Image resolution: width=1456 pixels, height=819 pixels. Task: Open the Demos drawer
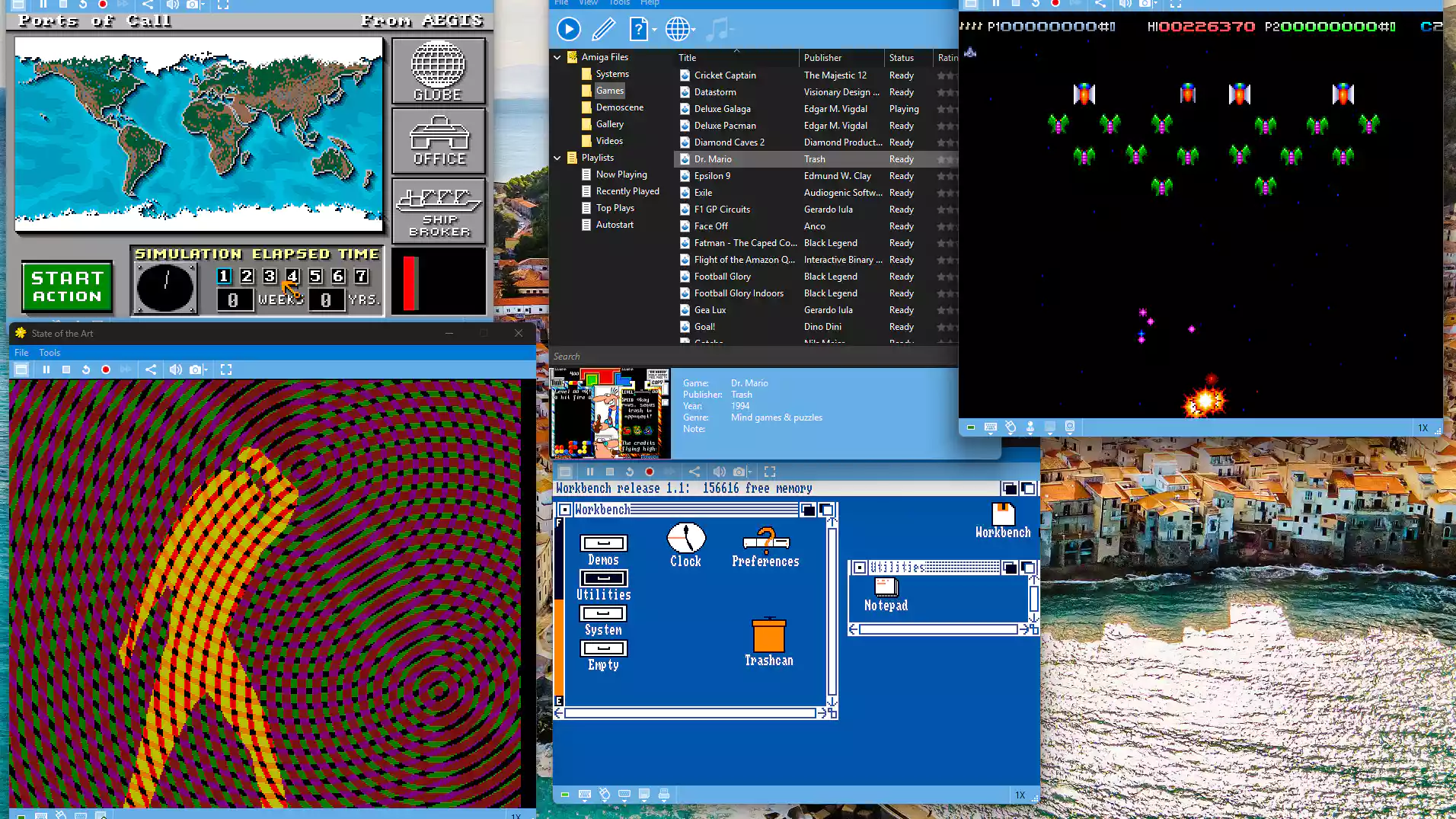click(603, 550)
